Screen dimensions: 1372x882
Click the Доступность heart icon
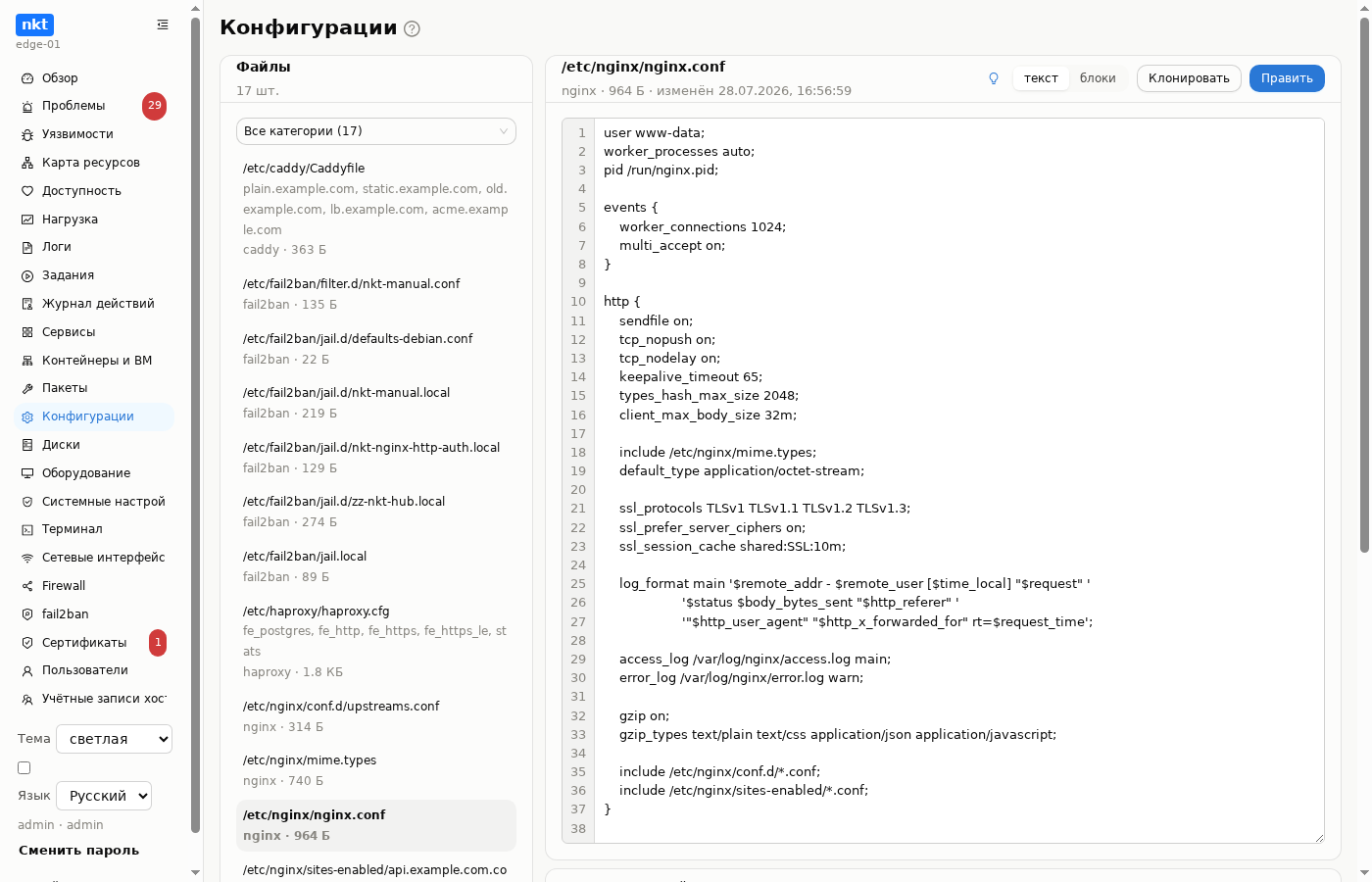point(27,191)
